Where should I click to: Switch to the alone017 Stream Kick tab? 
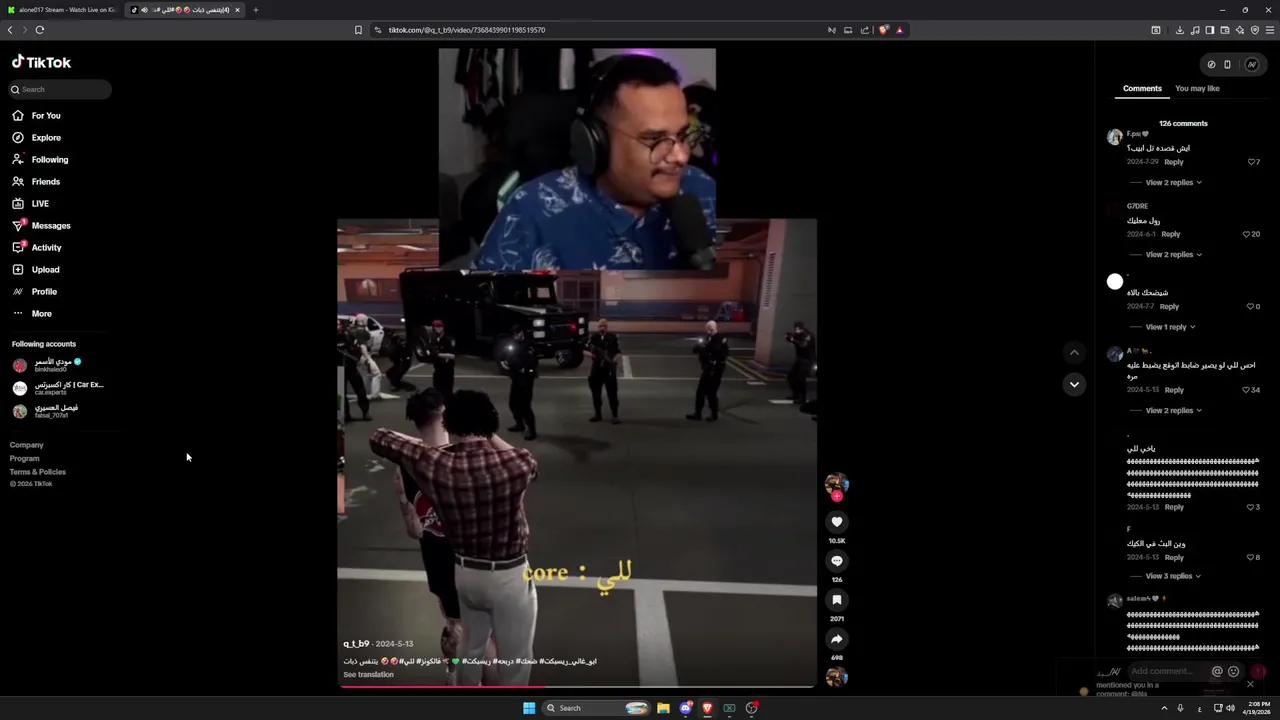62,10
